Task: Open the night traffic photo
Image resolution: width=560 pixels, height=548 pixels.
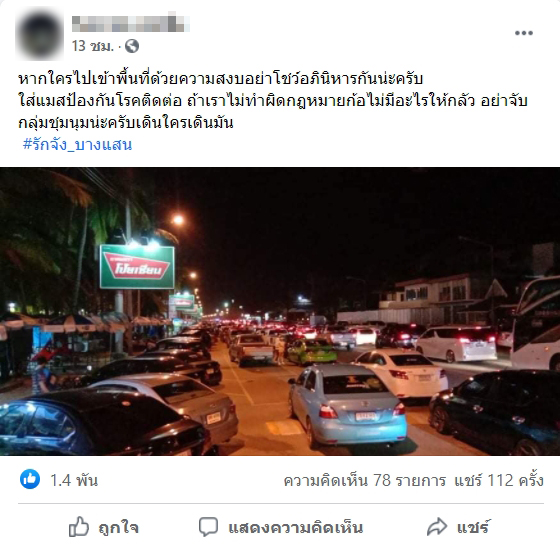Action: coord(280,311)
